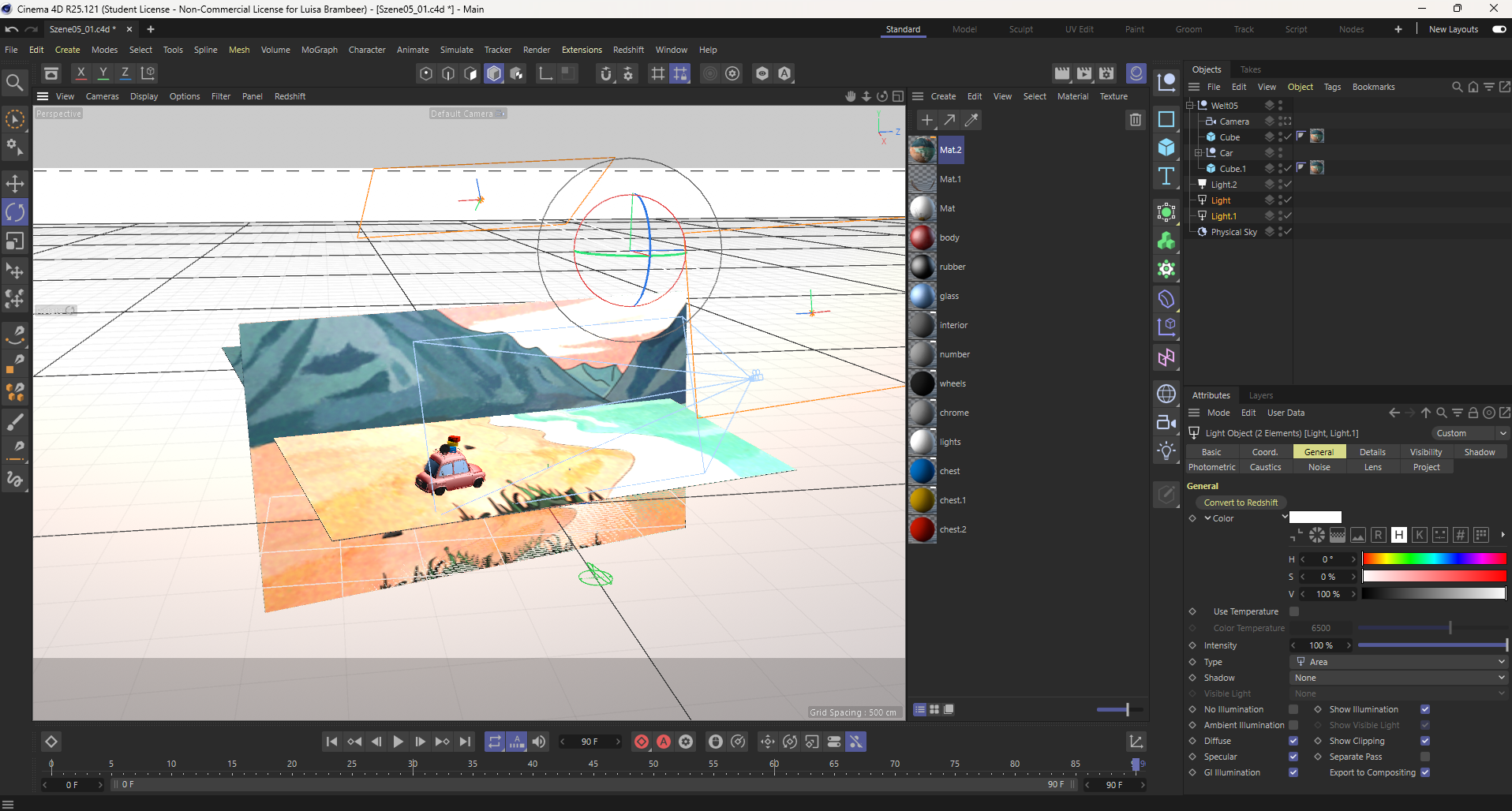The height and width of the screenshot is (811, 1512).
Task: Open the light Type dropdown
Action: pyautogui.click(x=1400, y=662)
